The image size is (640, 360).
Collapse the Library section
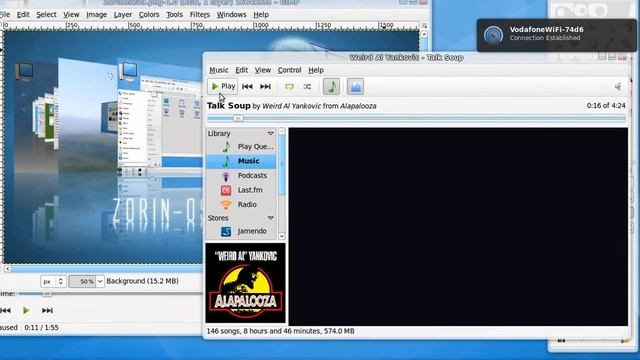(270, 133)
